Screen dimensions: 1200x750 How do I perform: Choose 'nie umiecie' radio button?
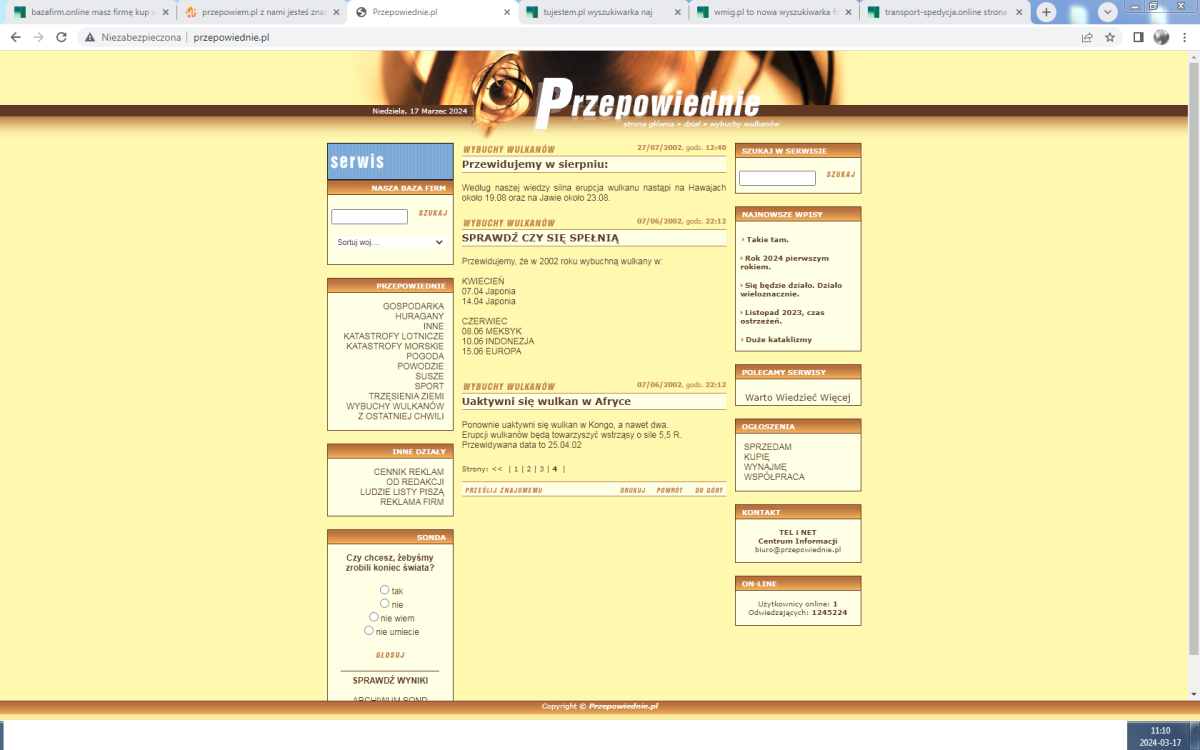point(369,630)
